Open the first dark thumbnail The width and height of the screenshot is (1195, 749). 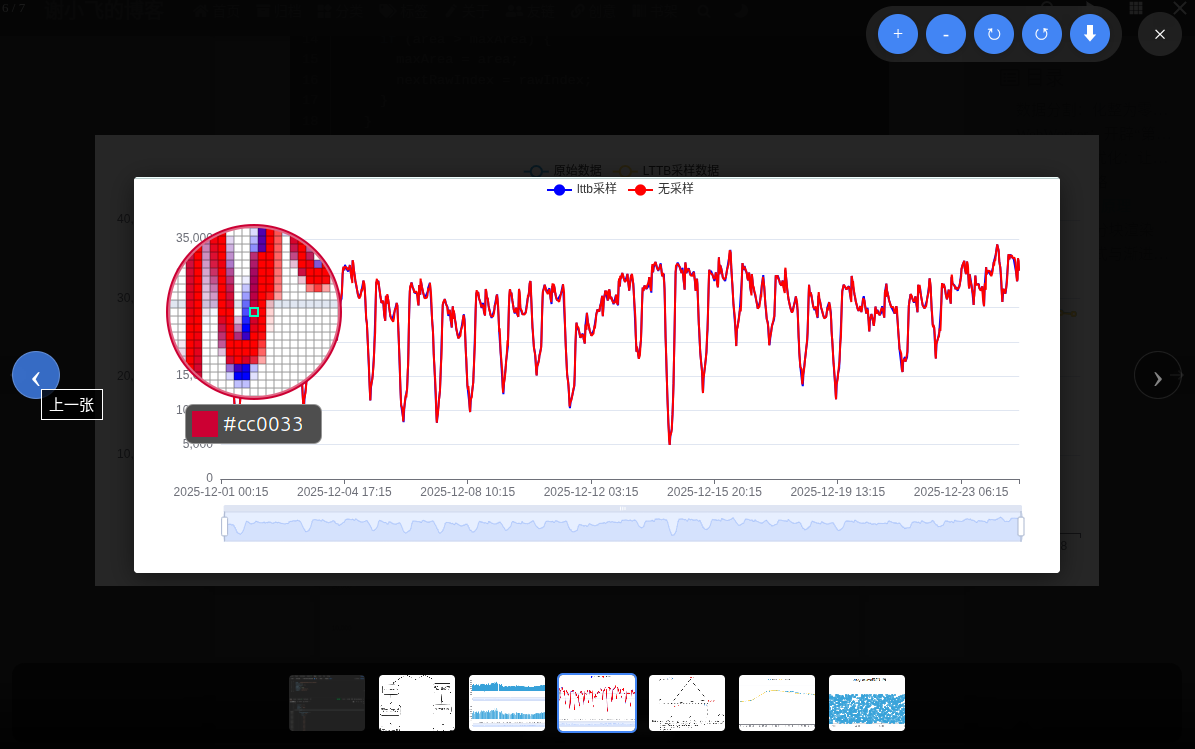327,703
